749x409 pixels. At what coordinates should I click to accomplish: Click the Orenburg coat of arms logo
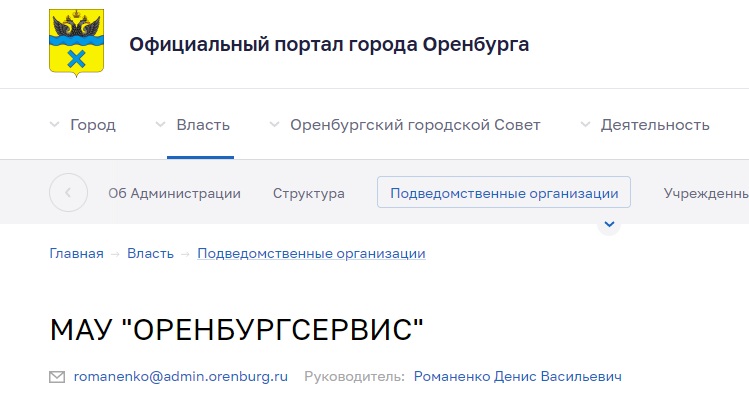pyautogui.click(x=77, y=44)
